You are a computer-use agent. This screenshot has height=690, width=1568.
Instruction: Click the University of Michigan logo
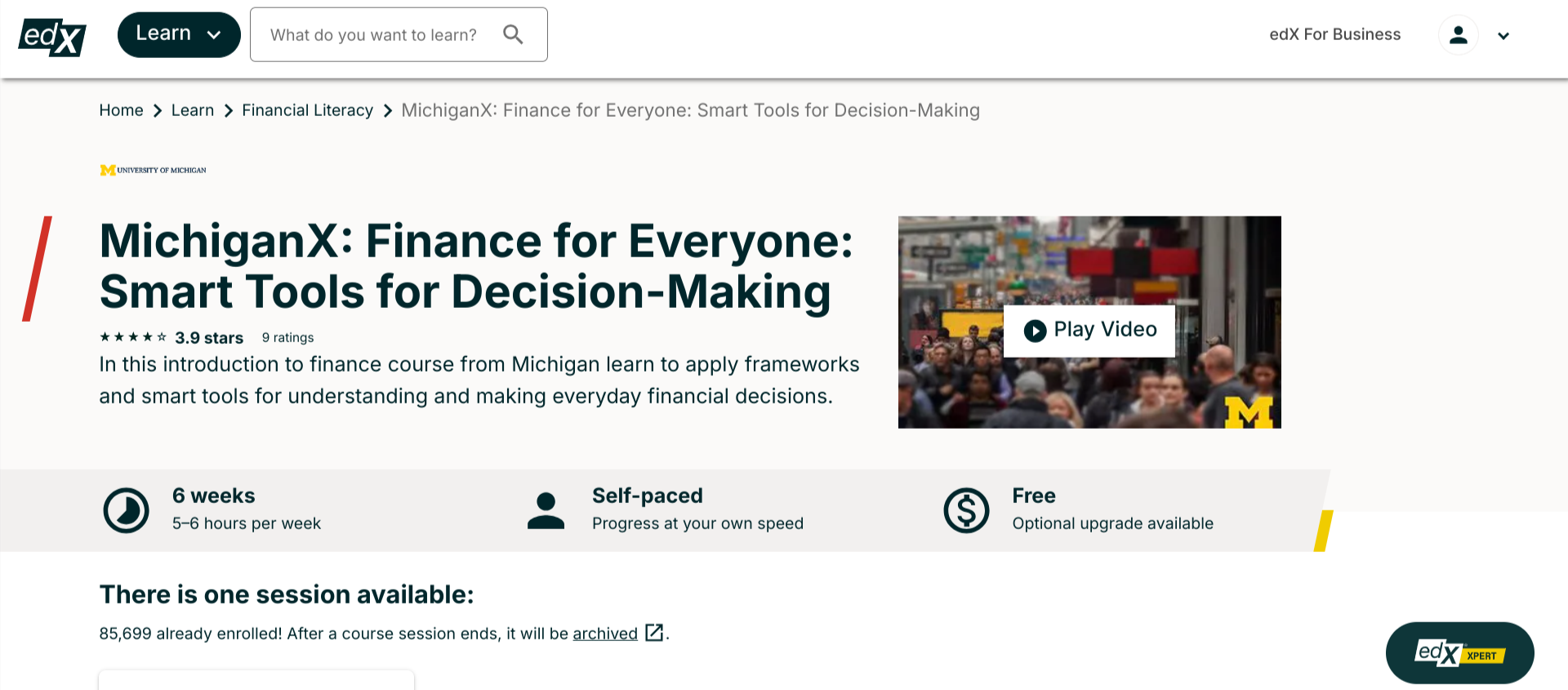click(x=153, y=170)
